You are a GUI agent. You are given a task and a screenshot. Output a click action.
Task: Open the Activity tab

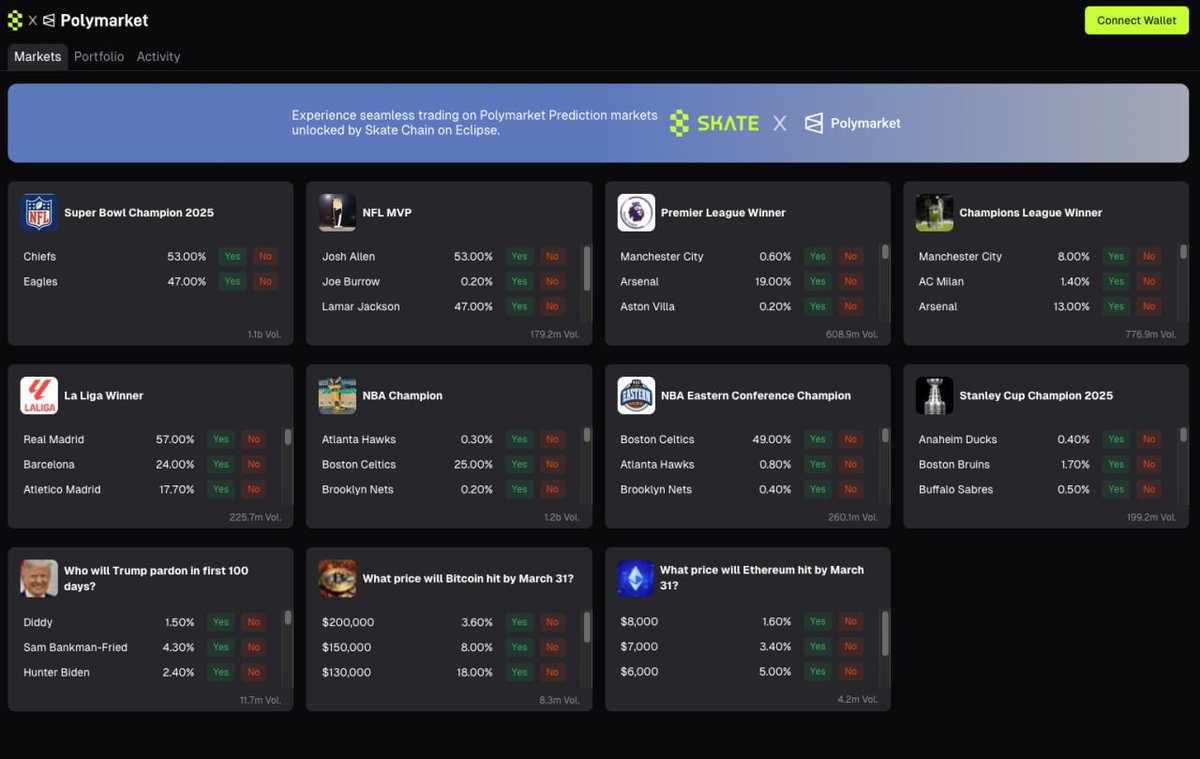(x=158, y=57)
